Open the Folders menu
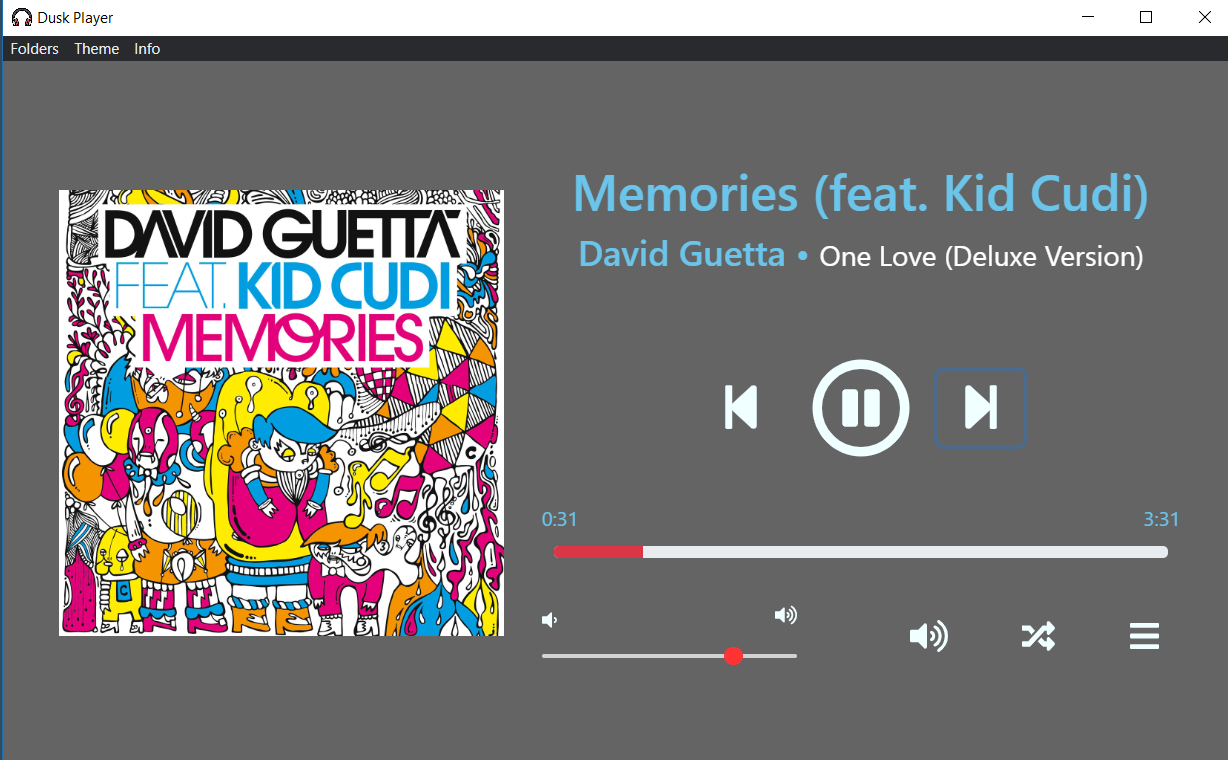The height and width of the screenshot is (760, 1228). [x=35, y=49]
